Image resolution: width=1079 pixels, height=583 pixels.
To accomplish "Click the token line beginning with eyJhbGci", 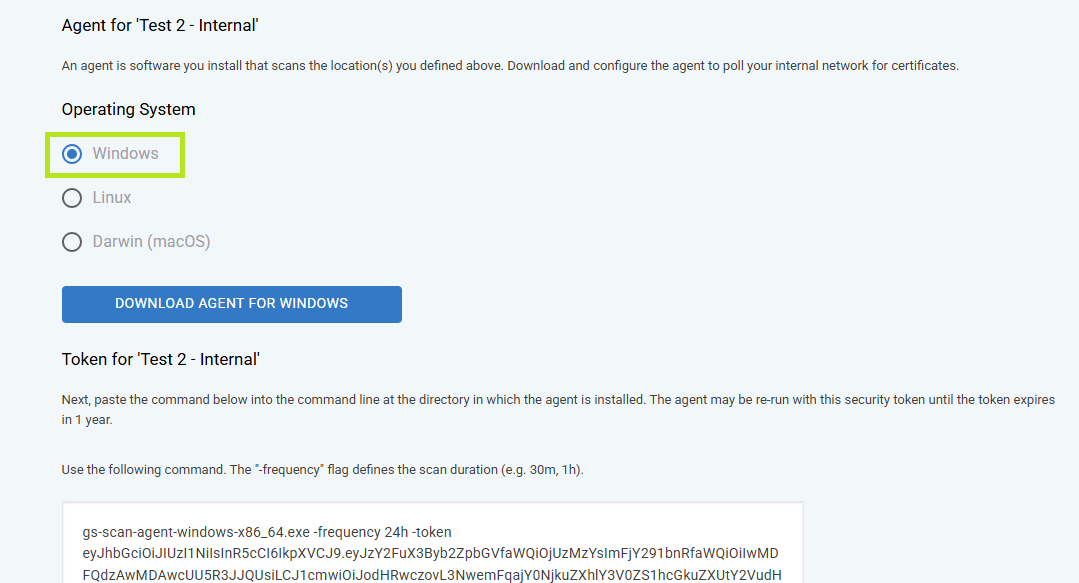I will click(430, 553).
